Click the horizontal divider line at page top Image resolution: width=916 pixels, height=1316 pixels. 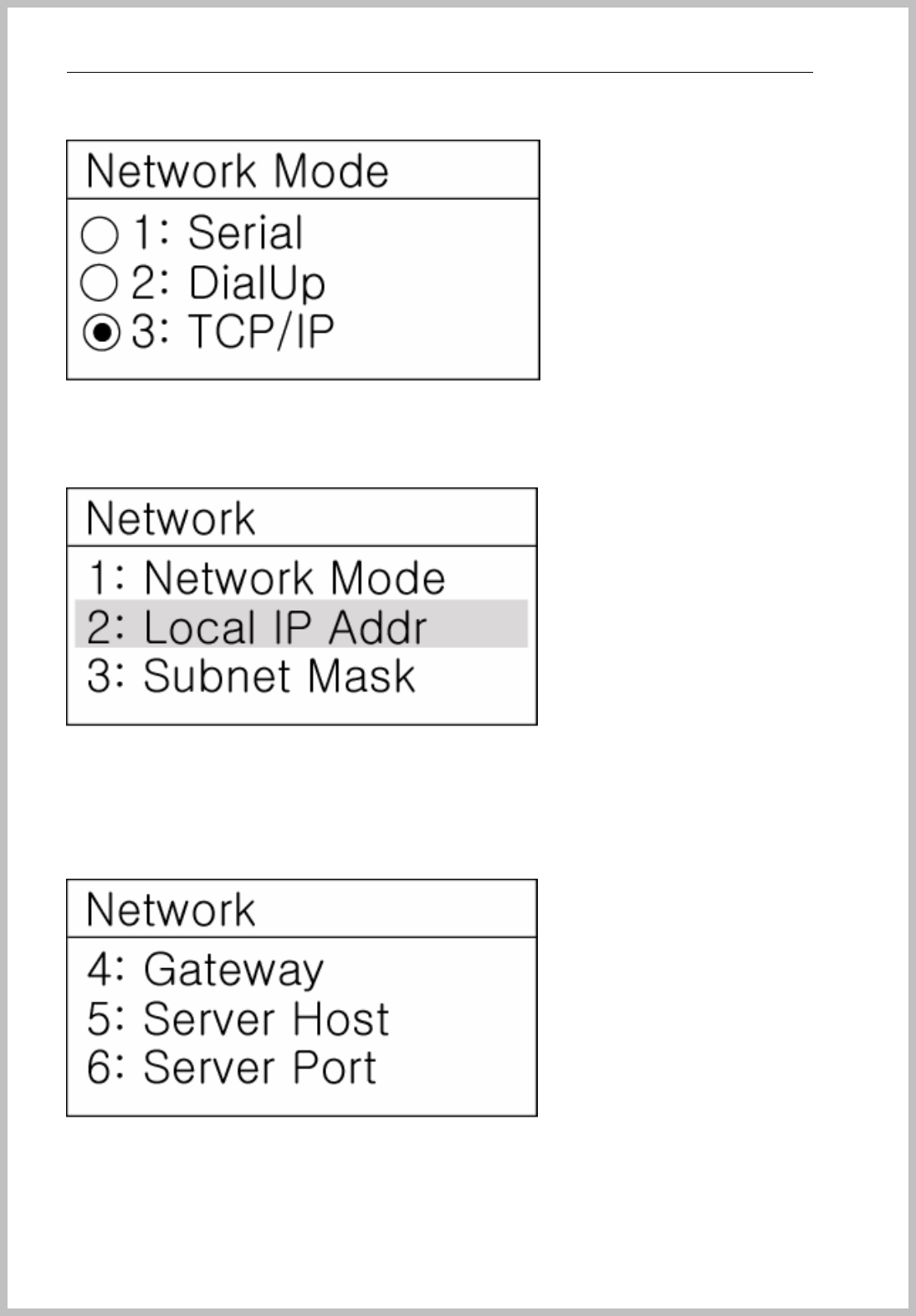pyautogui.click(x=439, y=73)
